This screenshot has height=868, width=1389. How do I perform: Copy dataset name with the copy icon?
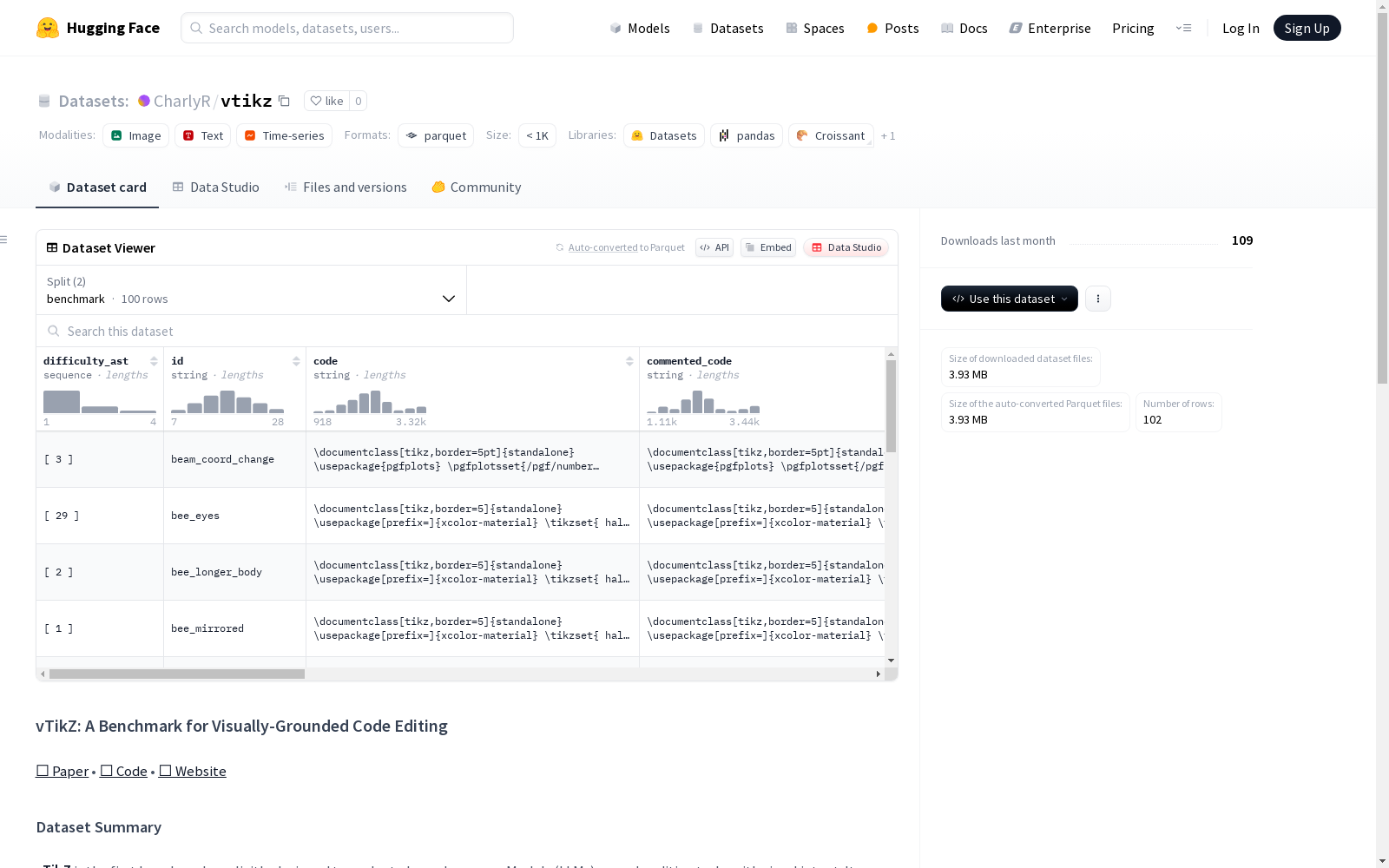point(284,101)
